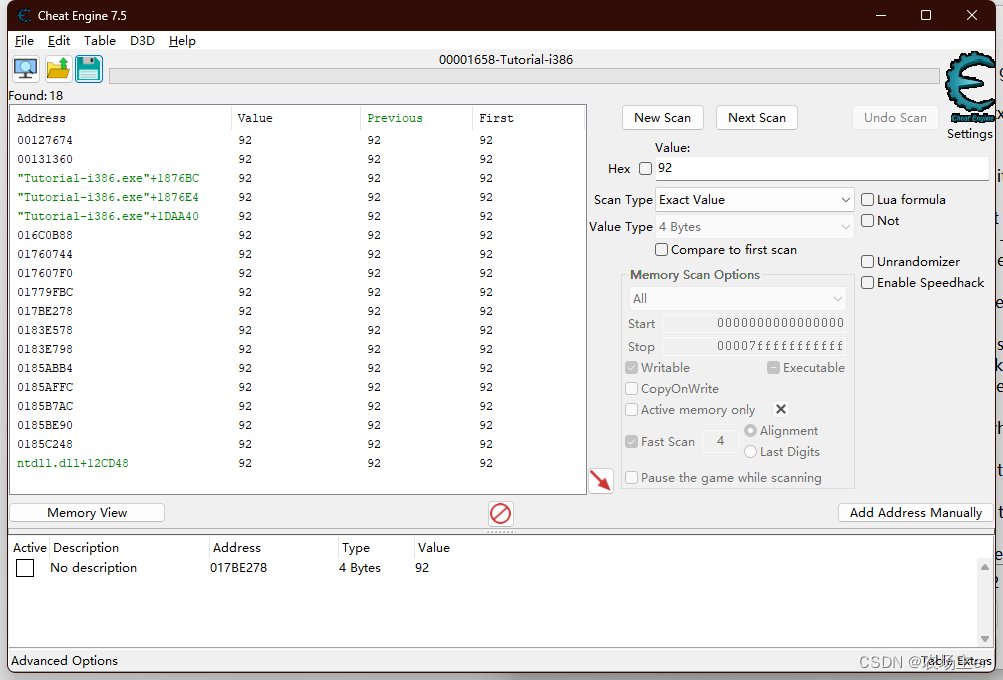Toggle the CopyOnWrite checkbox
This screenshot has height=680, width=1003.
coord(631,389)
